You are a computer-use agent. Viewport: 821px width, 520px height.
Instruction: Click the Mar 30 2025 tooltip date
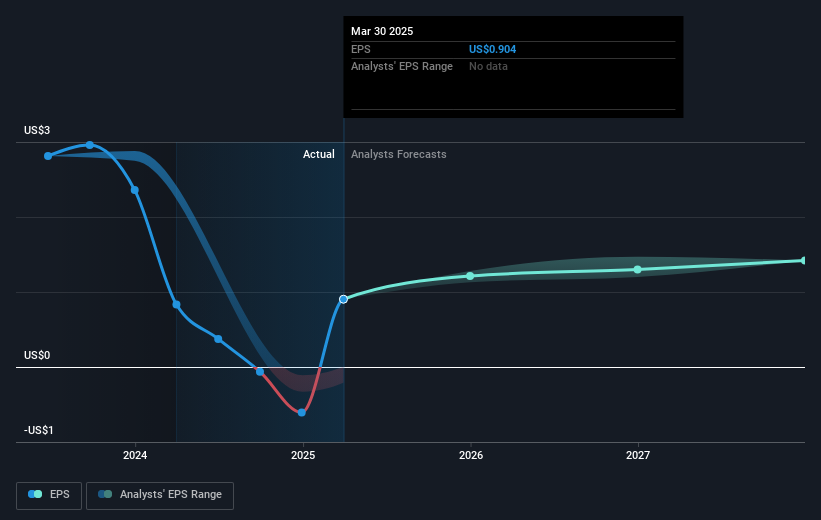coord(382,31)
